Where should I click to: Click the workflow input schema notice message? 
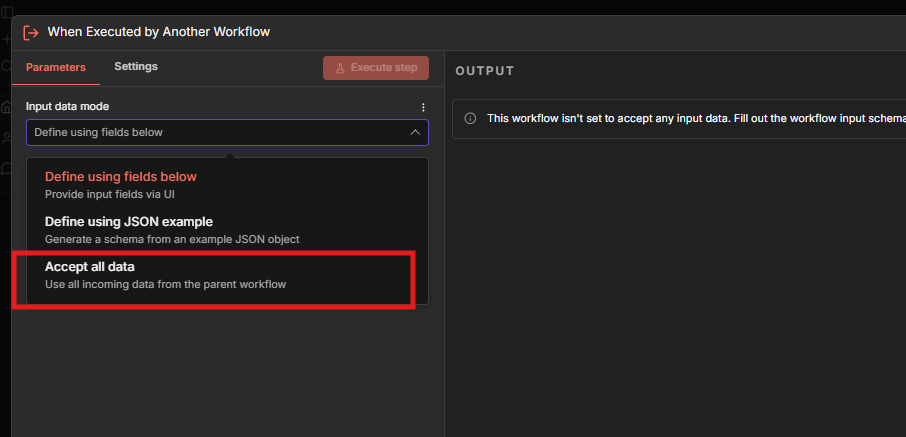(x=690, y=118)
